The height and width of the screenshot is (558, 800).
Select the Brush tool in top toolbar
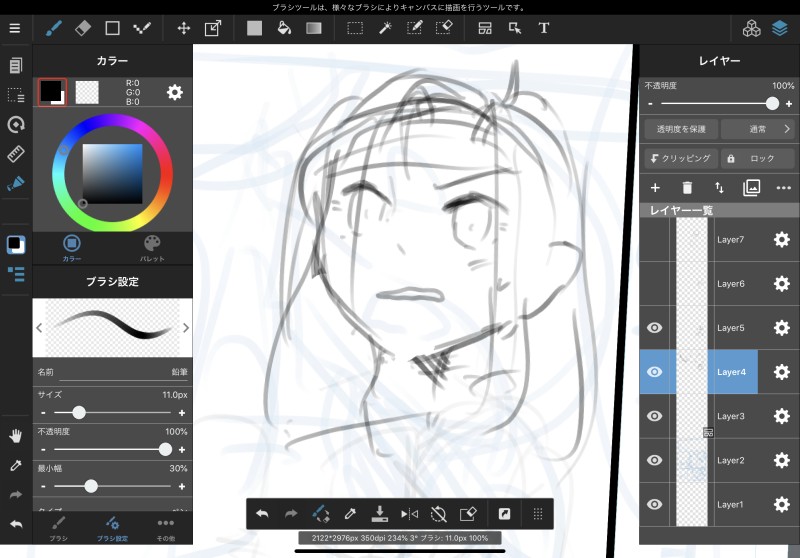point(54,28)
